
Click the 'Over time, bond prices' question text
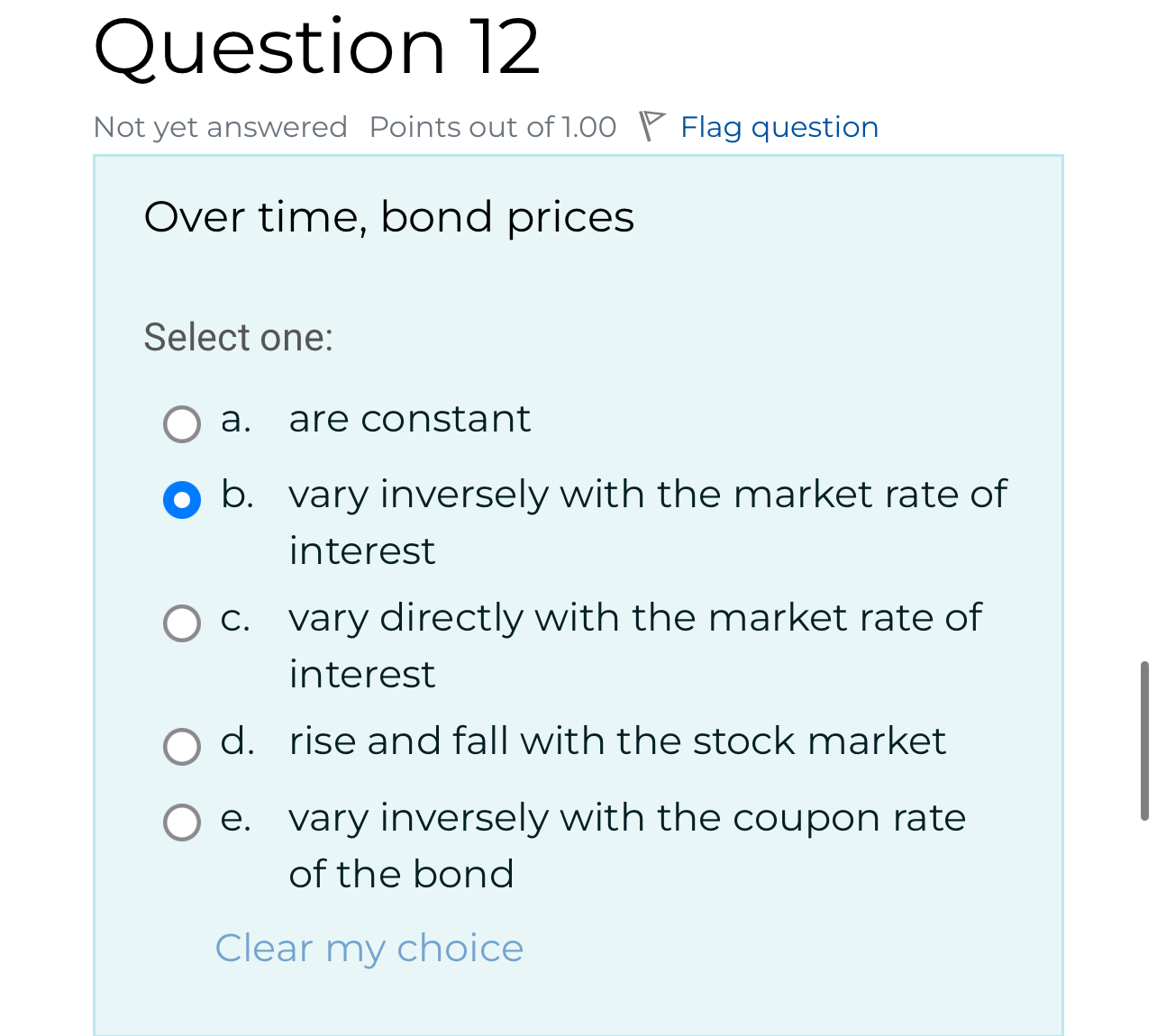pos(389,218)
